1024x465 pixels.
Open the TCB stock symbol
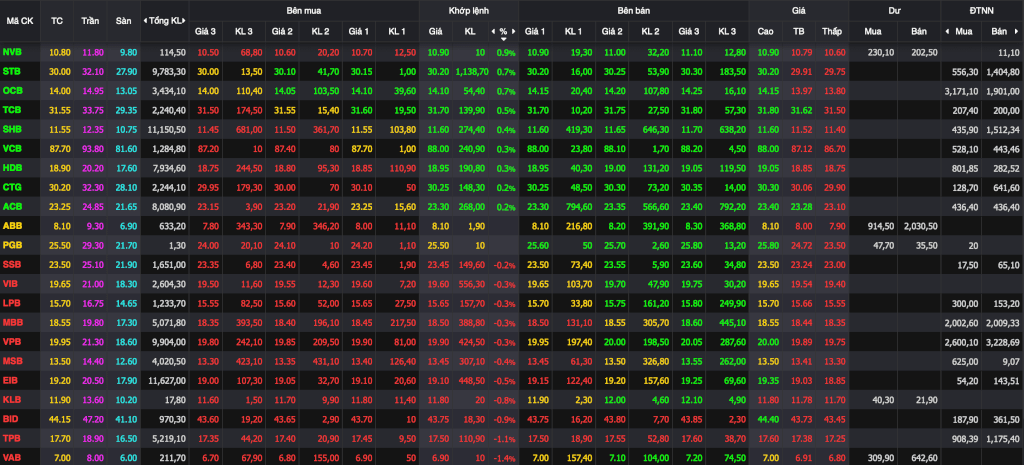pyautogui.click(x=12, y=110)
